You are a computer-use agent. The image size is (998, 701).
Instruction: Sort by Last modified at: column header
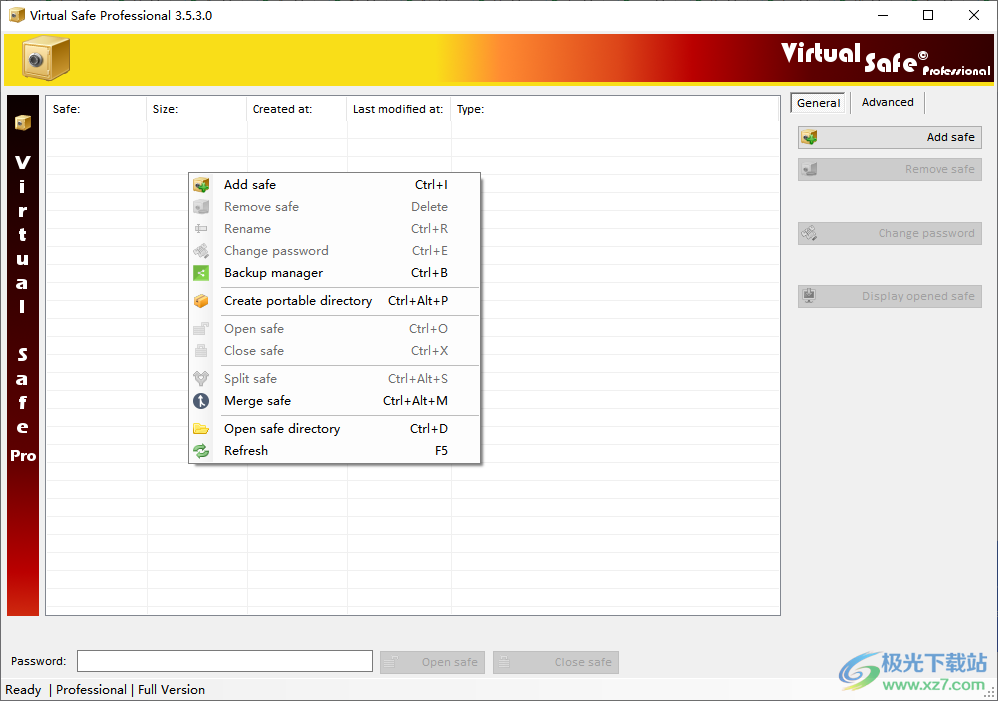[398, 109]
